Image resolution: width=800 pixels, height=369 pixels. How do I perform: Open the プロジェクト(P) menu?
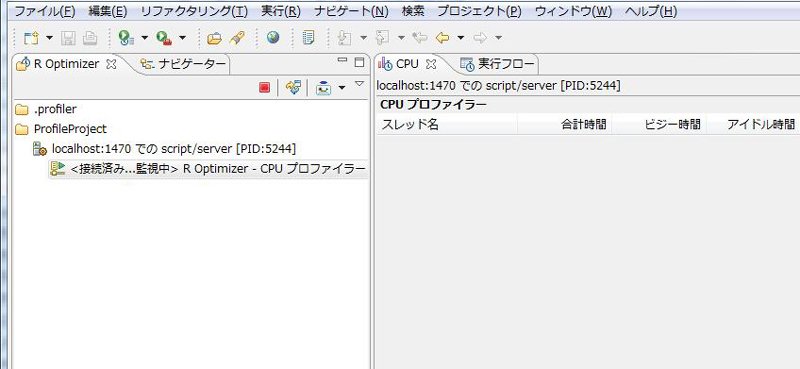[x=480, y=11]
